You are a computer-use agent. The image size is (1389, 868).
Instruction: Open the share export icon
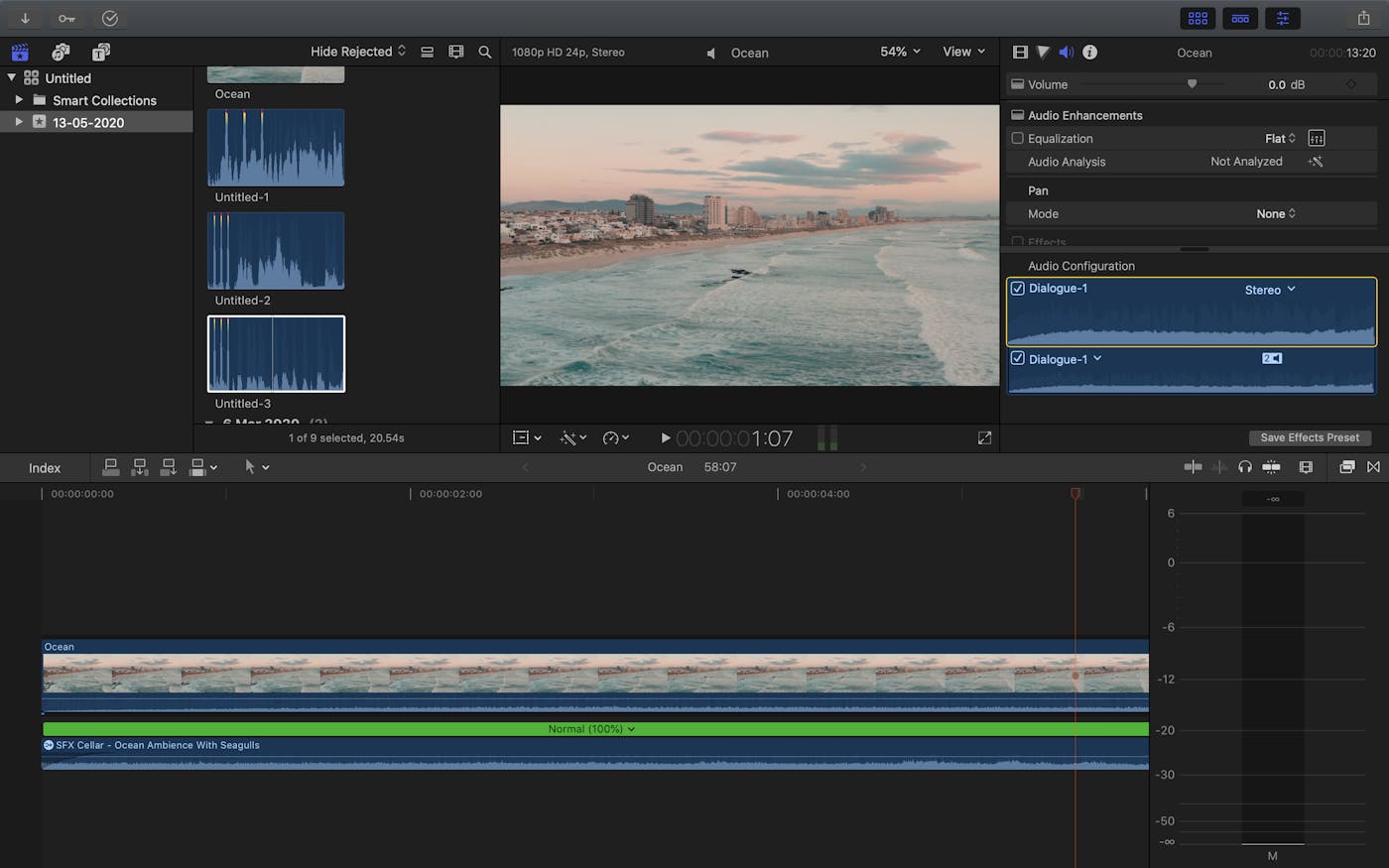click(1363, 18)
